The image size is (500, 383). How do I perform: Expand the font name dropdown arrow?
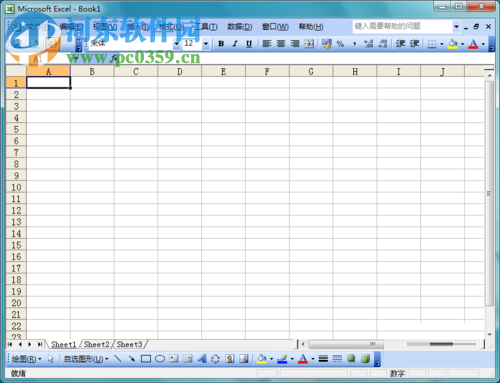(177, 44)
